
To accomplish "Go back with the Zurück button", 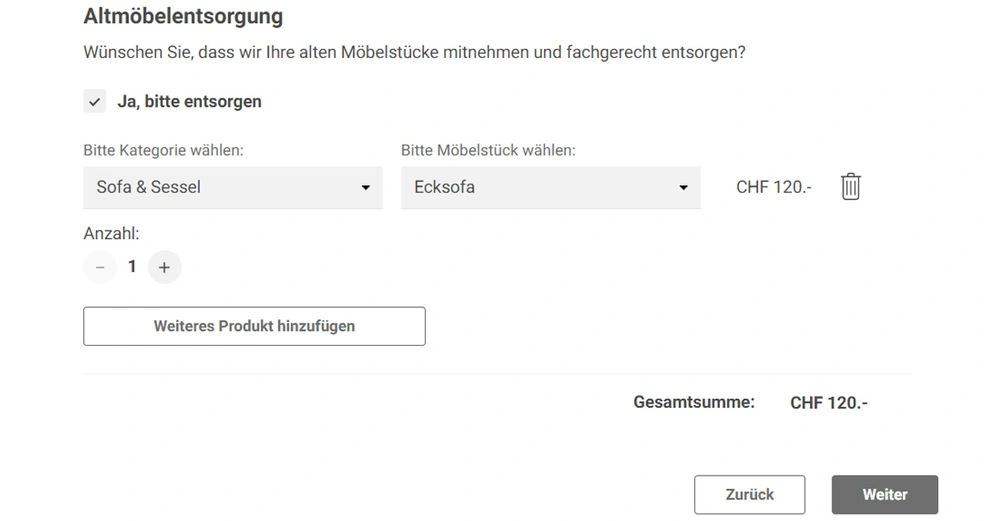I will 749,494.
